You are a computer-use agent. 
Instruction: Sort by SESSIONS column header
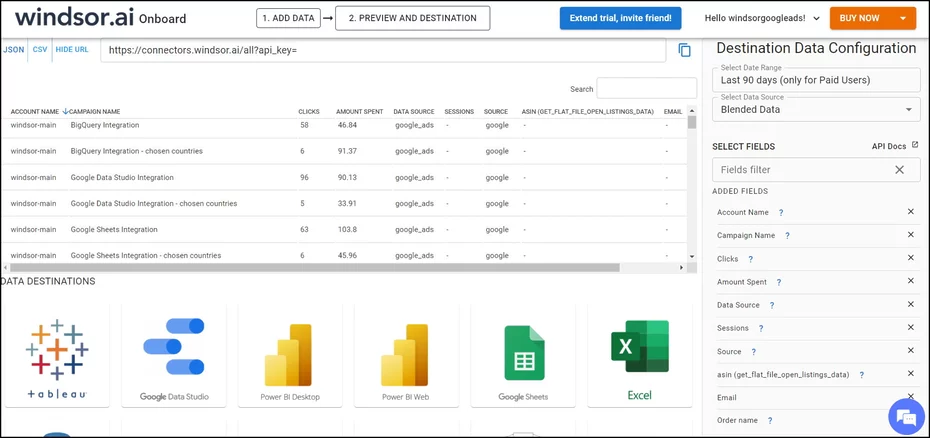tap(459, 112)
